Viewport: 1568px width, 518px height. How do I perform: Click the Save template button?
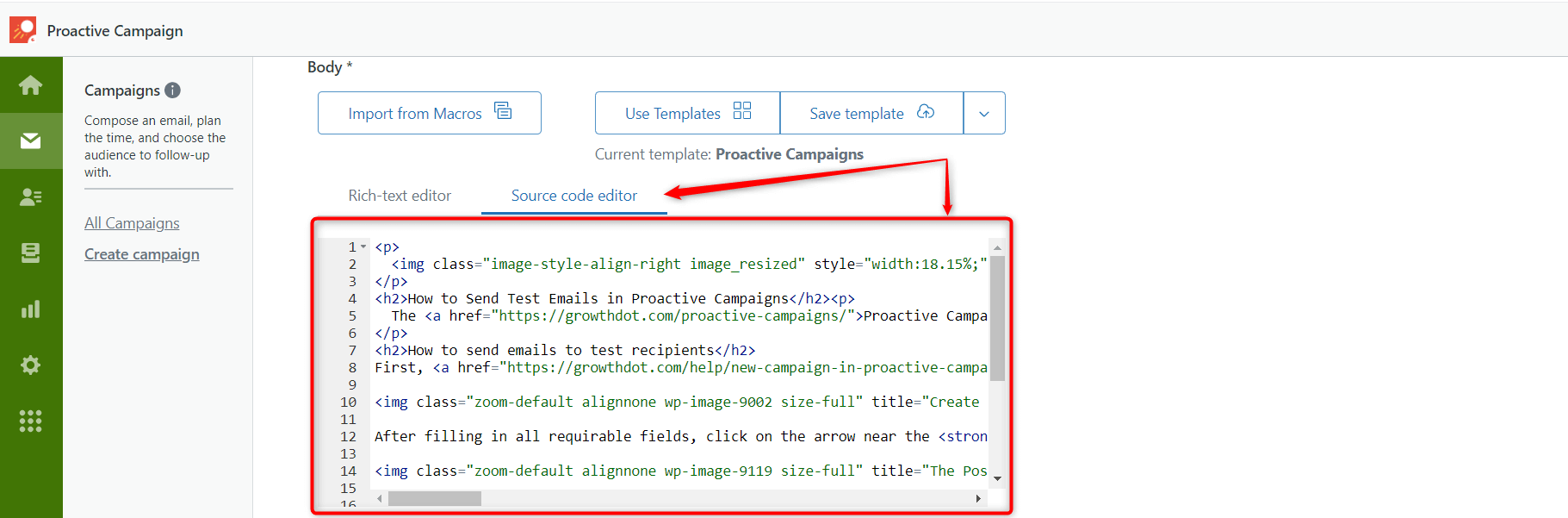click(x=871, y=113)
